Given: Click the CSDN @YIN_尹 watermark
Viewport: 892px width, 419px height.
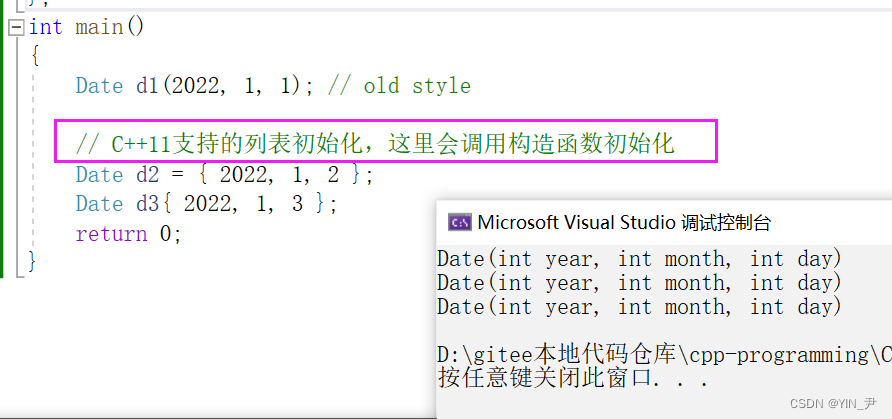Looking at the screenshot, I should pyautogui.click(x=832, y=404).
